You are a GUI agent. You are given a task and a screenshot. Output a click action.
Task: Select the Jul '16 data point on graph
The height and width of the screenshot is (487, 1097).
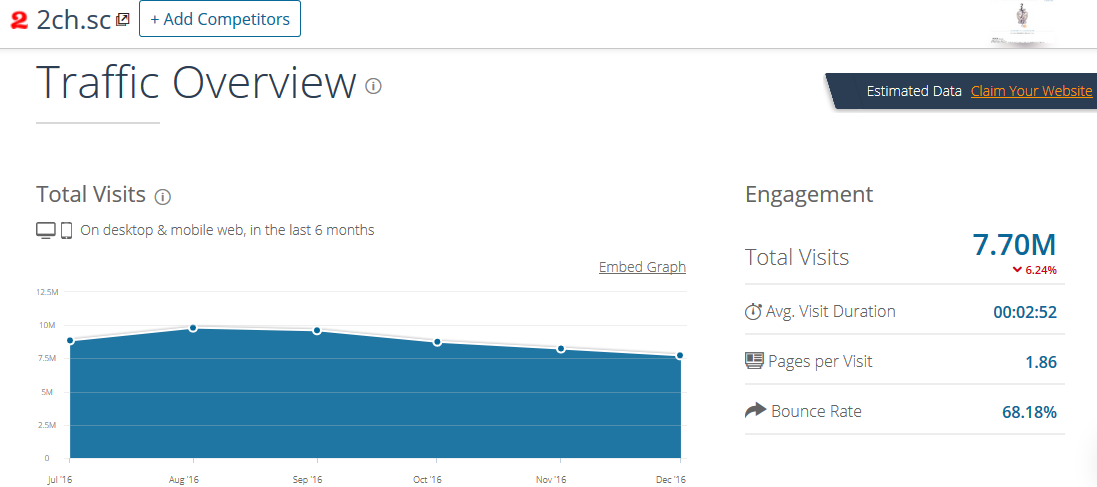(x=70, y=341)
